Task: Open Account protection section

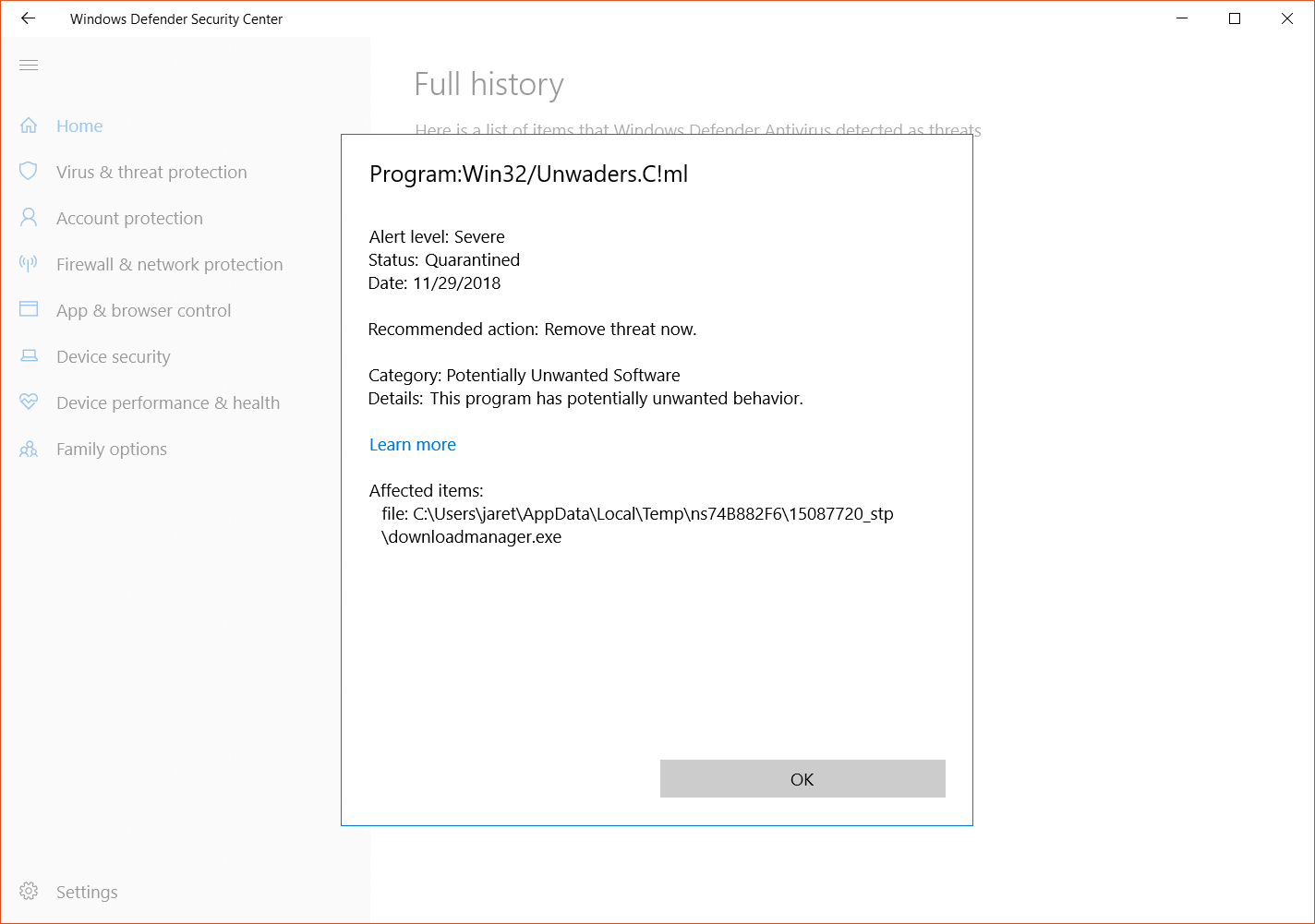Action: (129, 218)
